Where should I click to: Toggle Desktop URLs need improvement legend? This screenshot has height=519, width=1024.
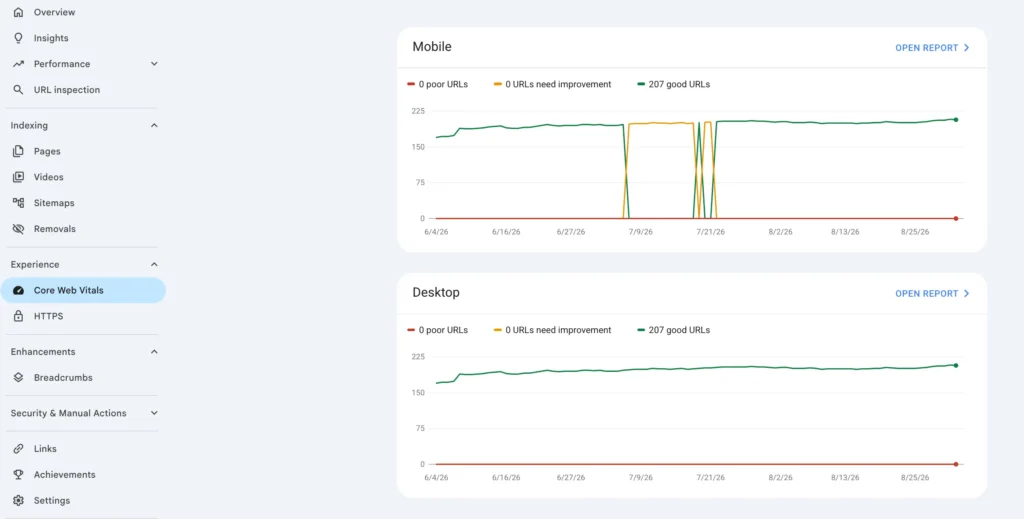[x=552, y=330]
